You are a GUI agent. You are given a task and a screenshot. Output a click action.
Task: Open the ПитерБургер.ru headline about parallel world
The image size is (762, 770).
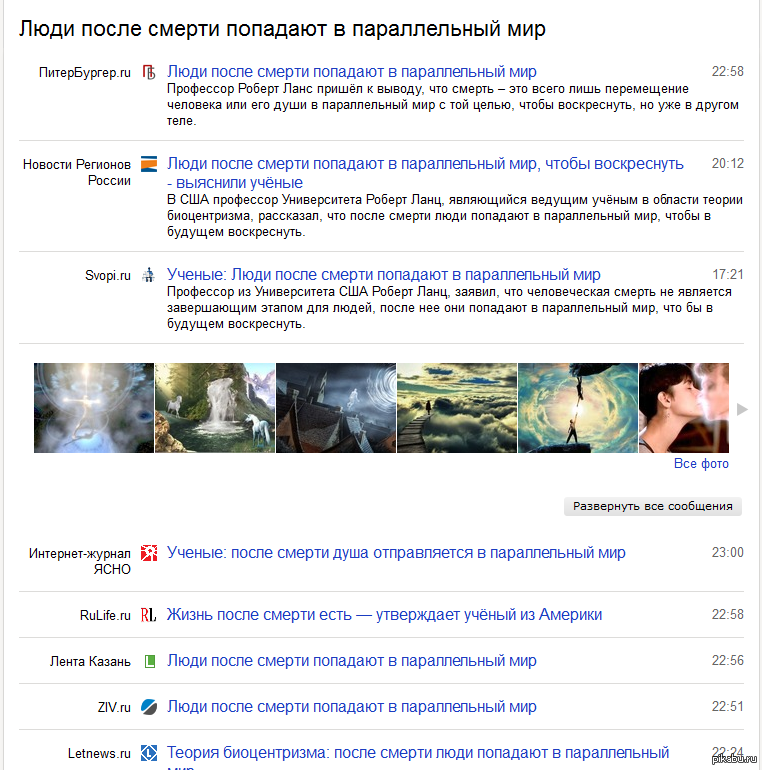click(x=352, y=72)
